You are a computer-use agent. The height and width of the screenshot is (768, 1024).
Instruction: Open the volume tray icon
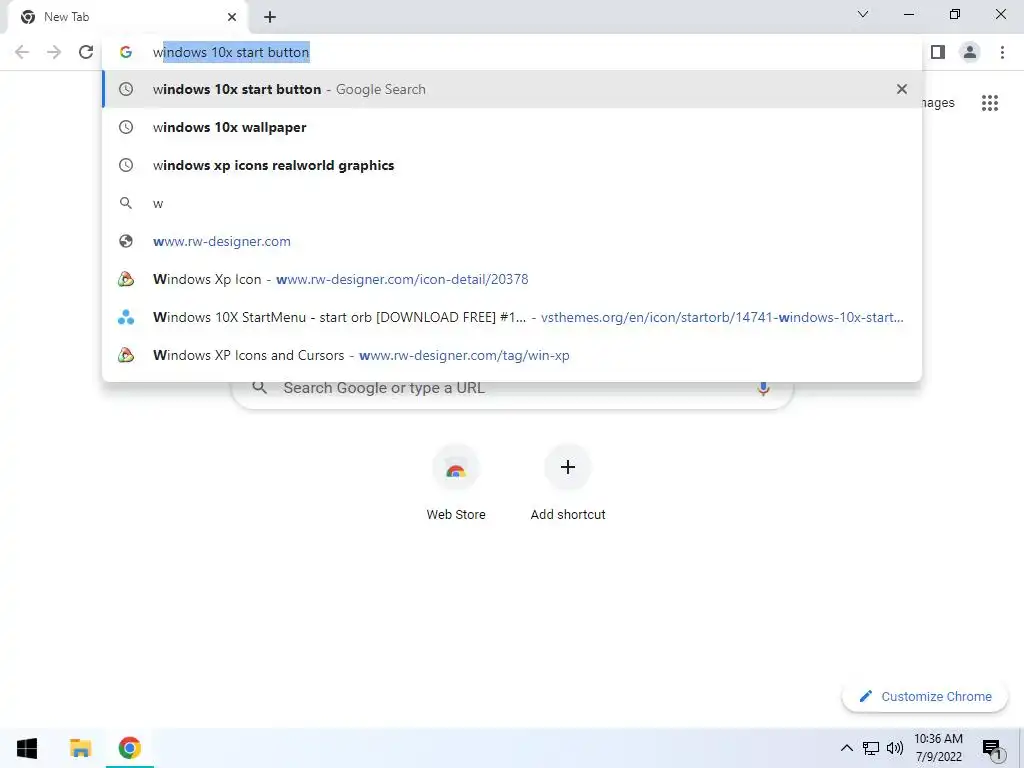pos(895,748)
